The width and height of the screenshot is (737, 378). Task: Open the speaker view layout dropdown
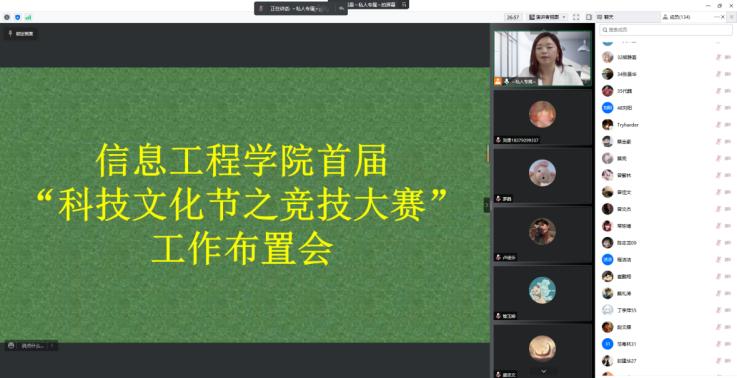pos(548,17)
